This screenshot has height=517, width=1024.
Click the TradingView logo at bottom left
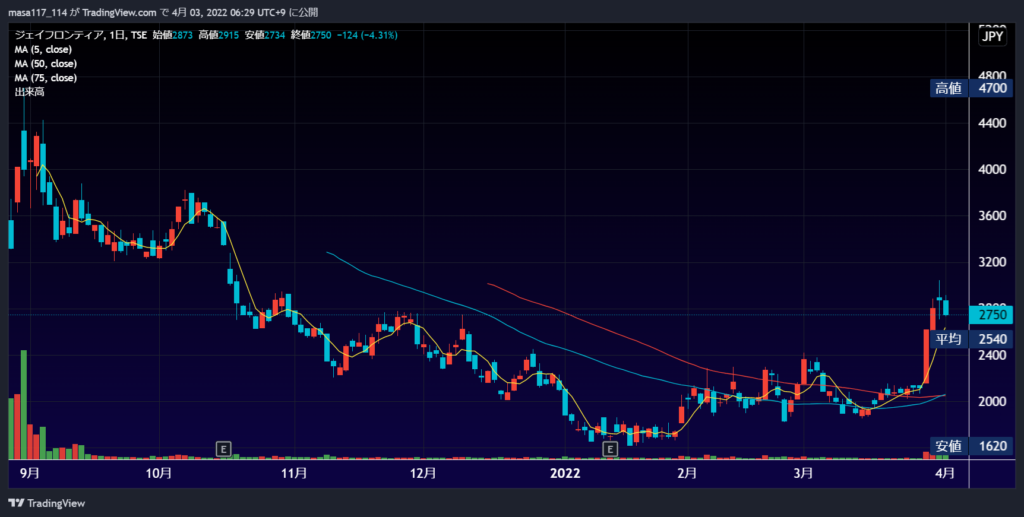46,503
